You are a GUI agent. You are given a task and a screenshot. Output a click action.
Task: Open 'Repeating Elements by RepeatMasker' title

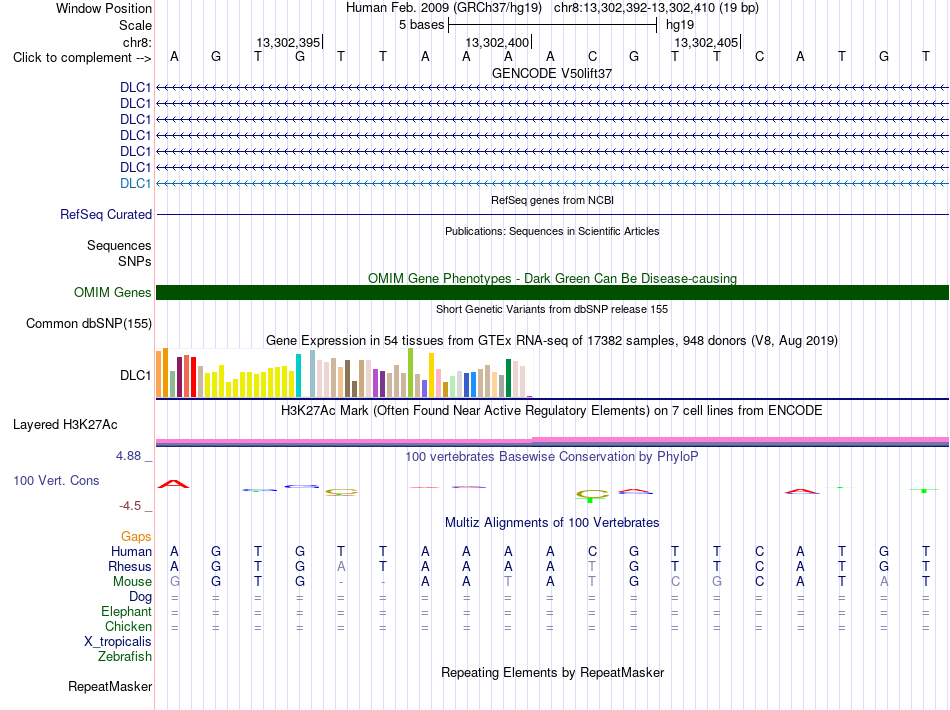tap(552, 673)
